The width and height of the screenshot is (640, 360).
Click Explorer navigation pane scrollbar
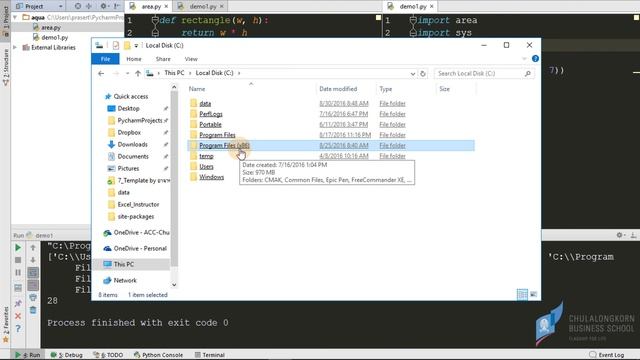174,178
